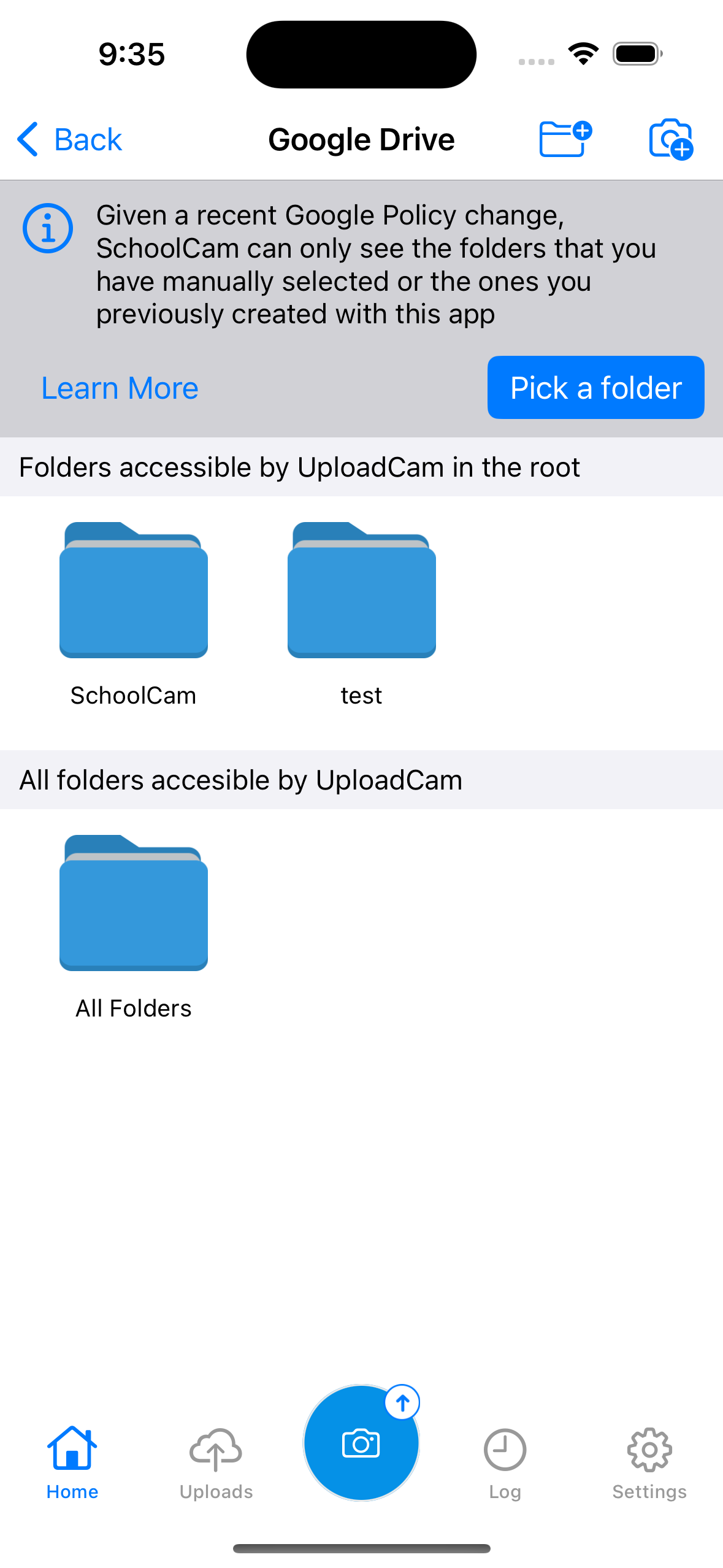The image size is (723, 1568).
Task: Tap the test folder label
Action: click(362, 696)
